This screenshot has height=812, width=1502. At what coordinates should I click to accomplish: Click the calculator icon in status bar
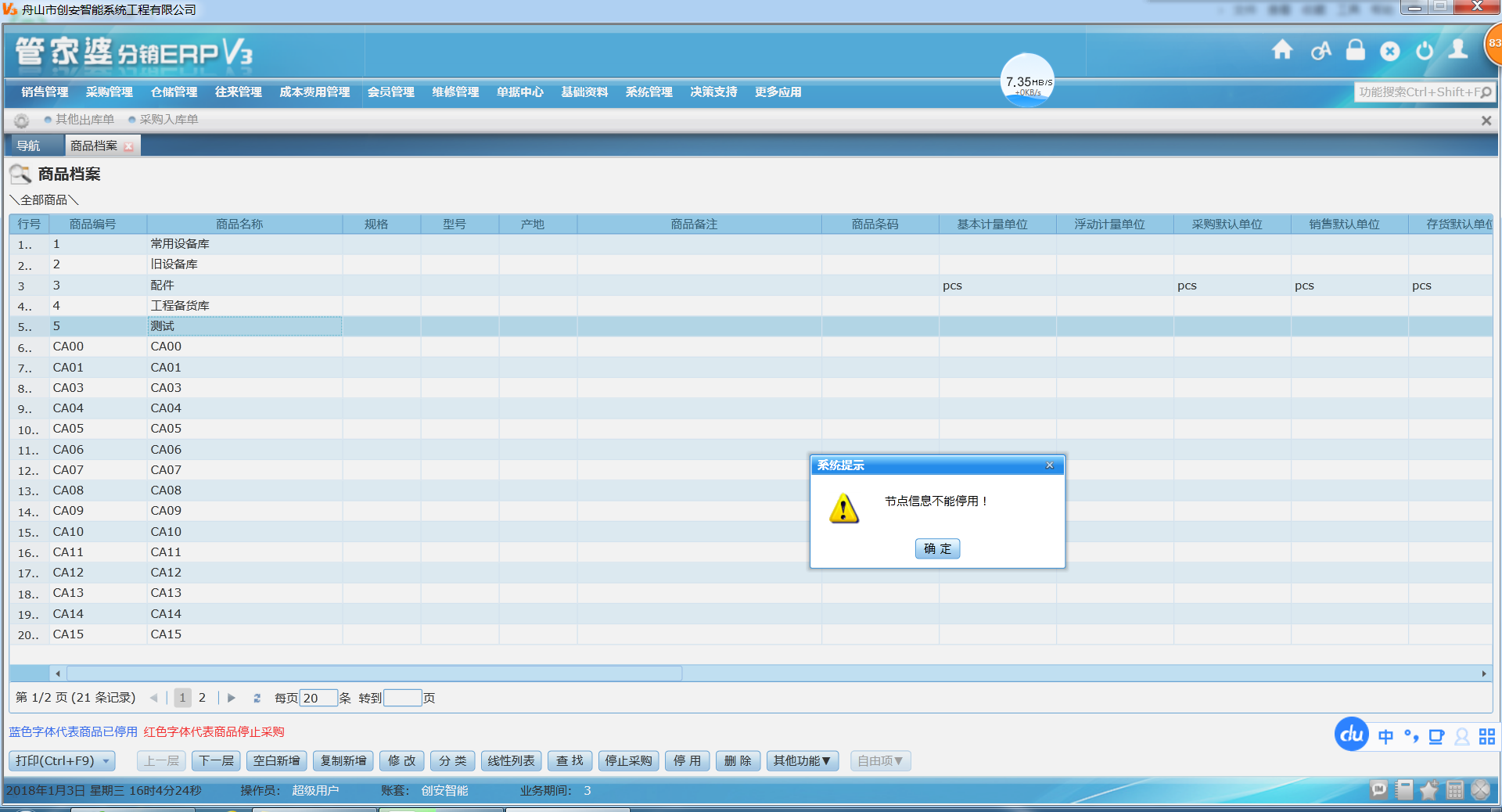point(1454,790)
